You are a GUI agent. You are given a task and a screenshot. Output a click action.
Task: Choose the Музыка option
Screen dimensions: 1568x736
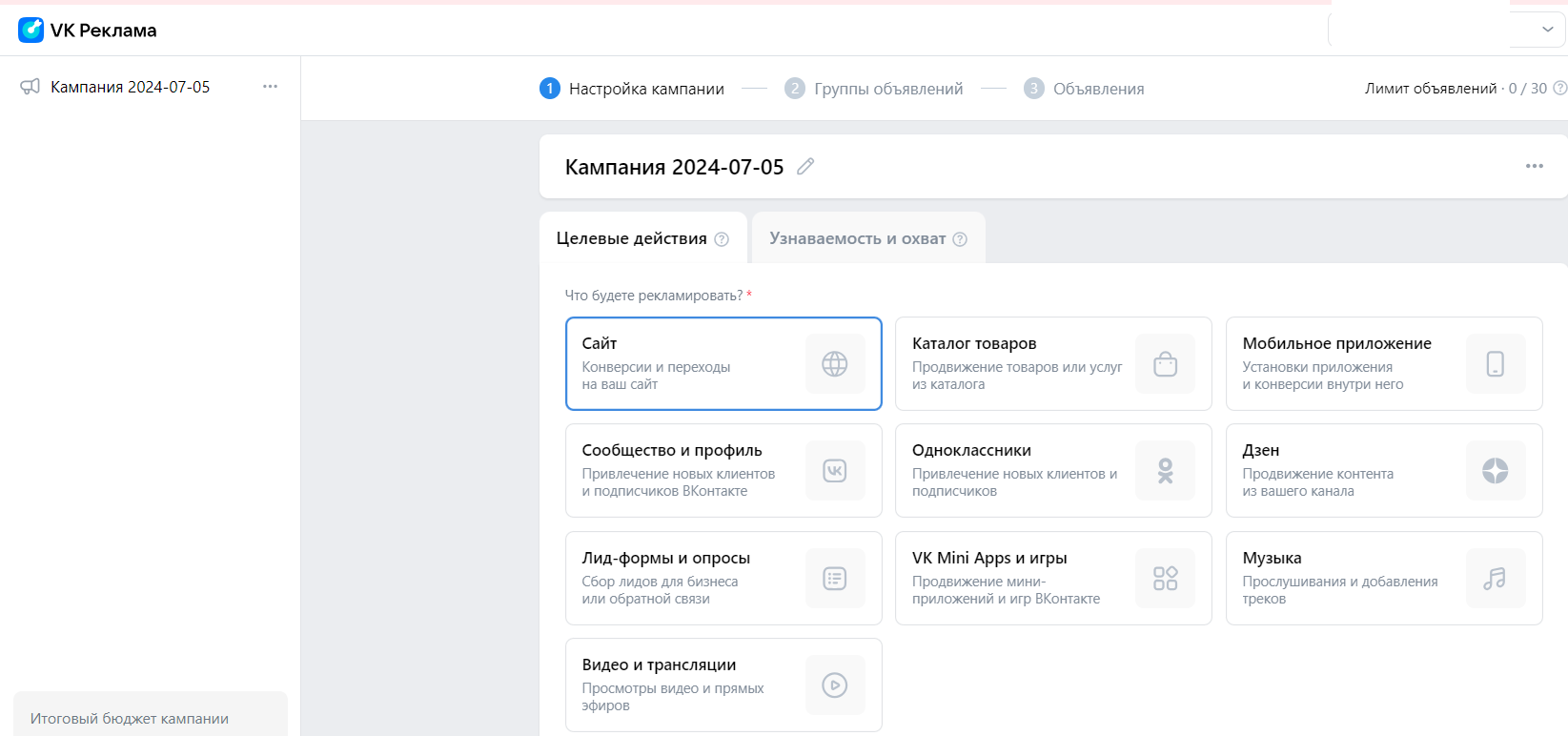[1384, 579]
